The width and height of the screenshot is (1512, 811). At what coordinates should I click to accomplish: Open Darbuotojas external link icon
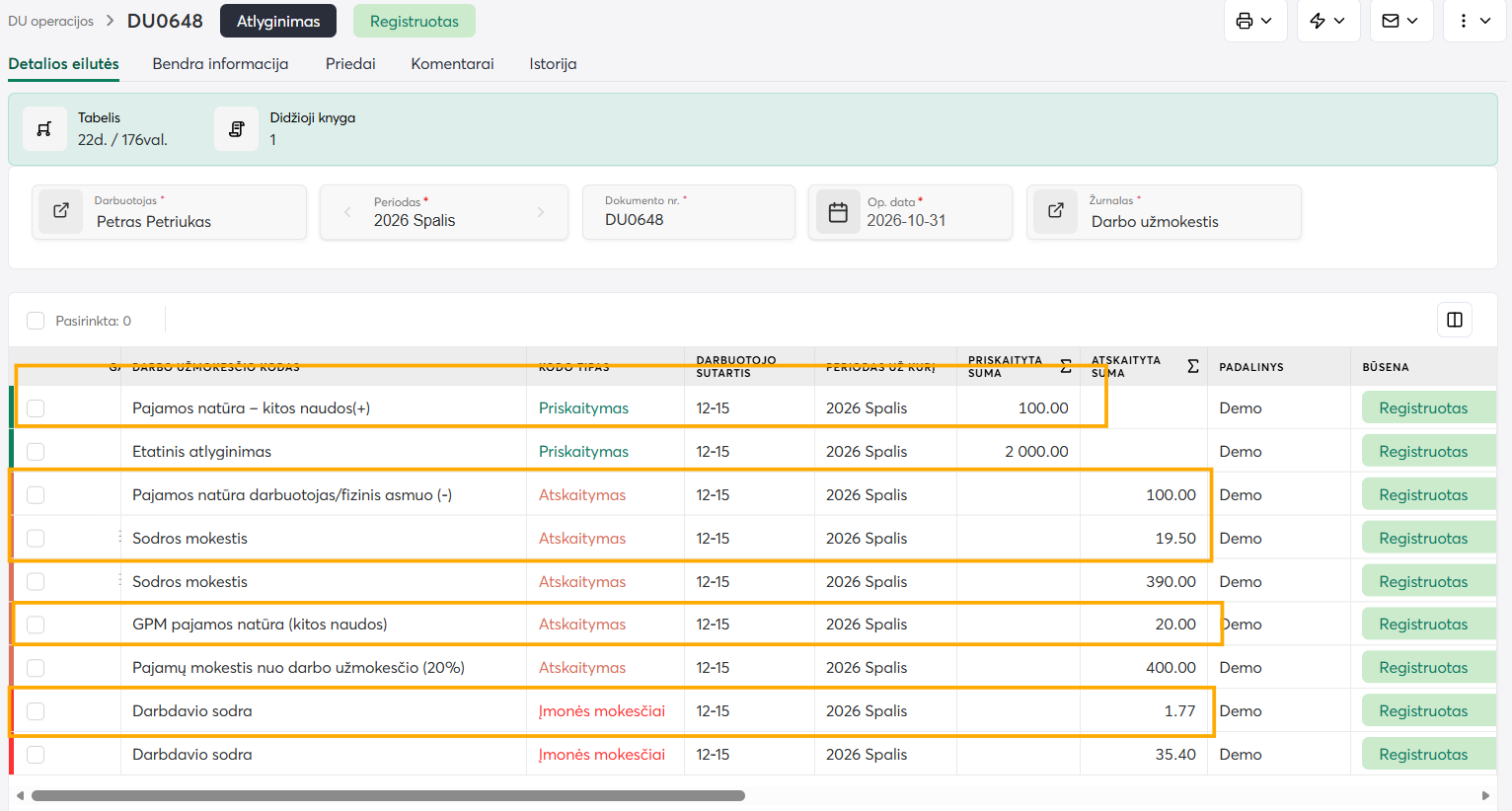tap(61, 211)
